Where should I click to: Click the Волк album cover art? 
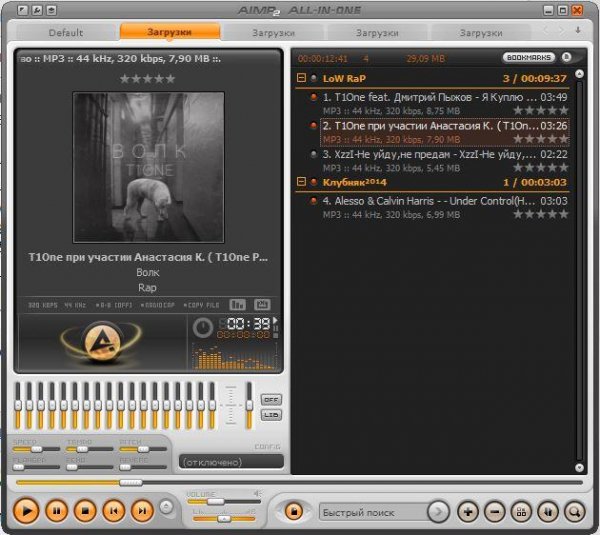[x=148, y=167]
